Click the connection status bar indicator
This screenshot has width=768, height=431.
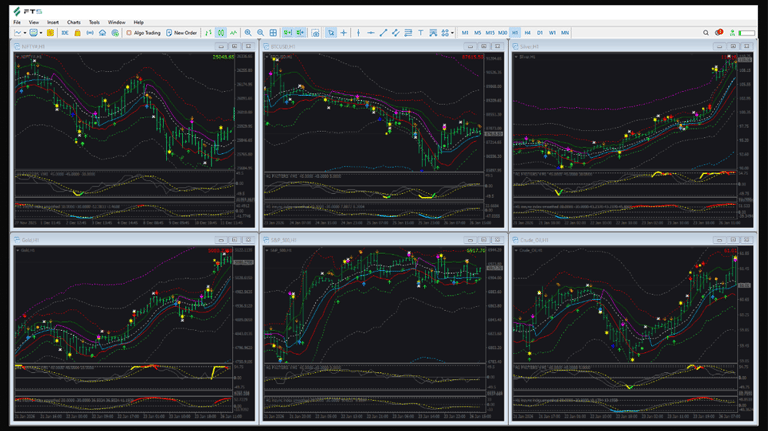point(746,33)
